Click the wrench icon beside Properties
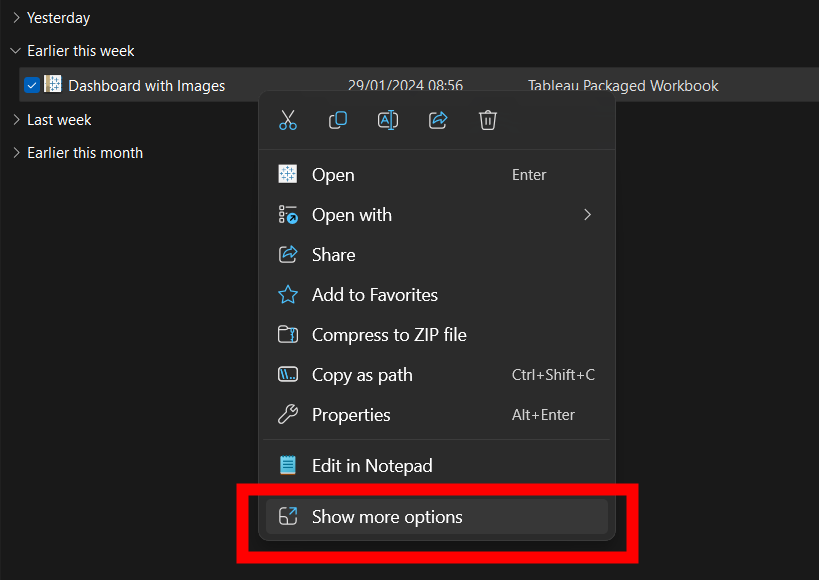 288,415
